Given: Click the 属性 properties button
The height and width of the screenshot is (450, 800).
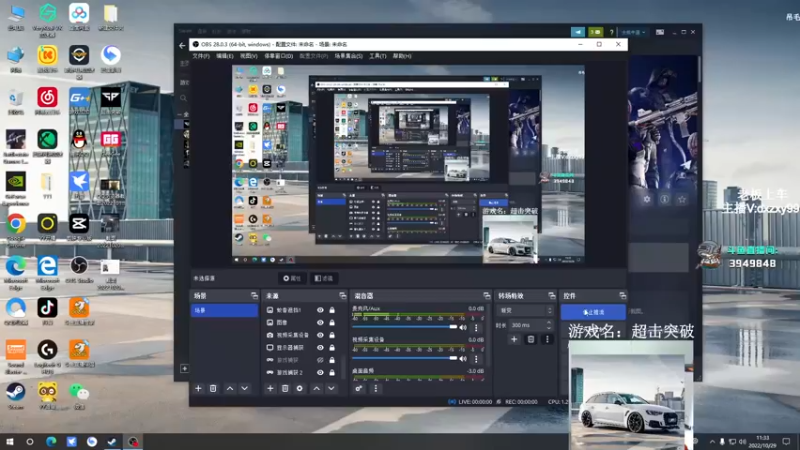Looking at the screenshot, I should click(x=292, y=279).
